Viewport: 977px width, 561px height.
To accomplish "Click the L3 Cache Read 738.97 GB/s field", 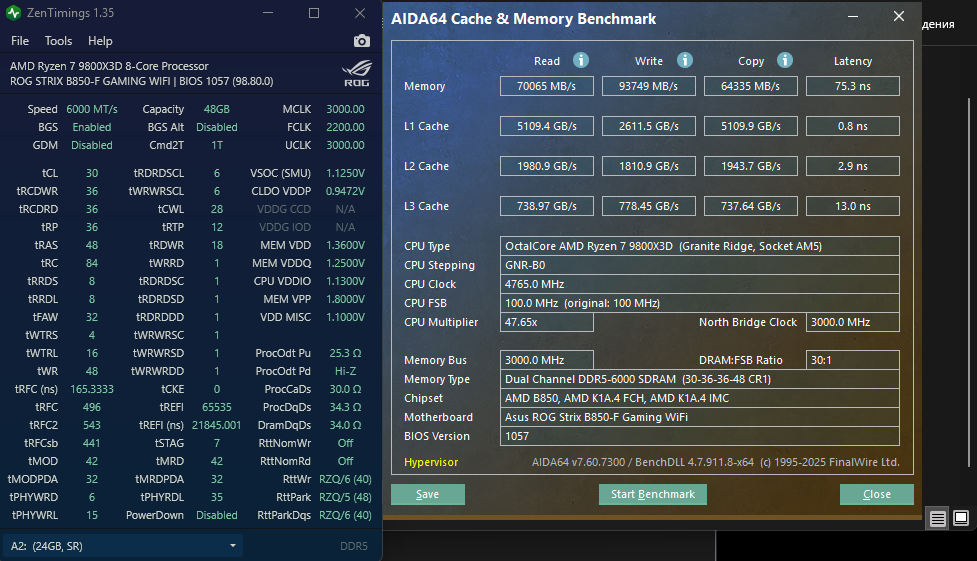I will [x=546, y=206].
